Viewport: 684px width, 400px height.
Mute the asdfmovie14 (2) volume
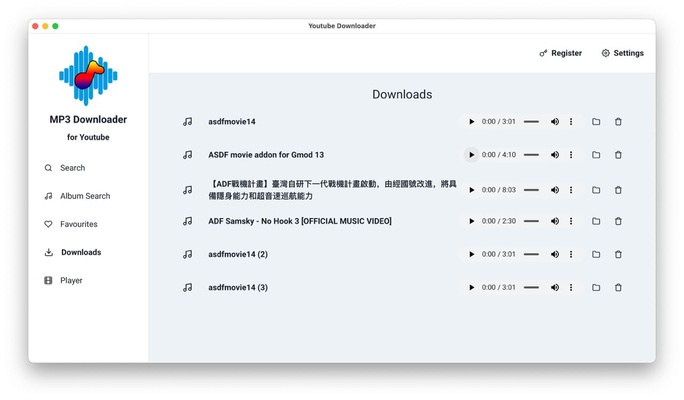coord(554,254)
